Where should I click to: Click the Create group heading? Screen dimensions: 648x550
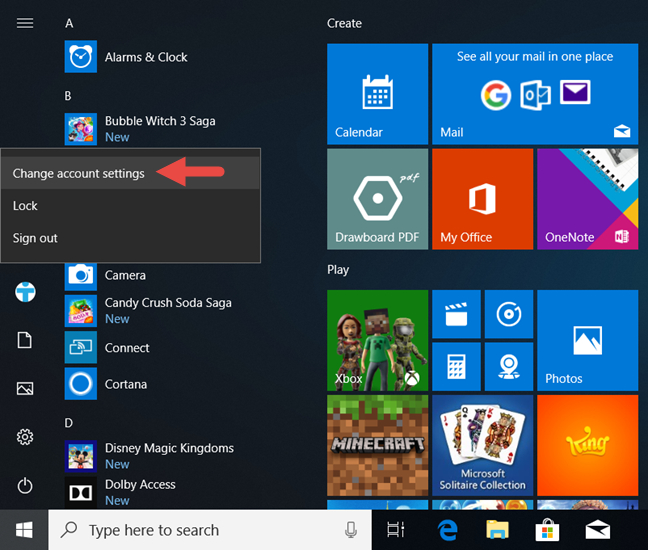(x=344, y=24)
